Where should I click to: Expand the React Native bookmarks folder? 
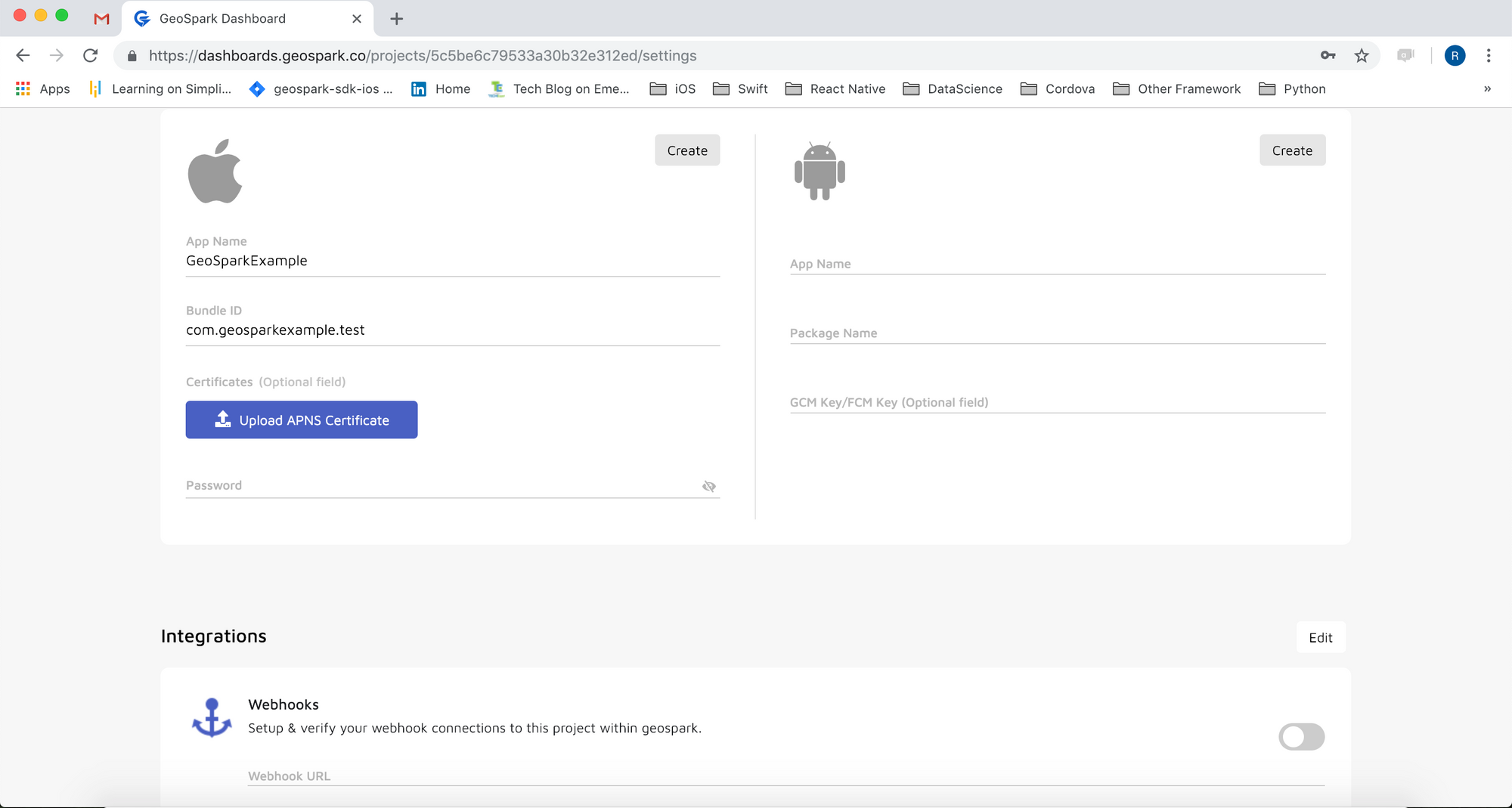[x=835, y=89]
